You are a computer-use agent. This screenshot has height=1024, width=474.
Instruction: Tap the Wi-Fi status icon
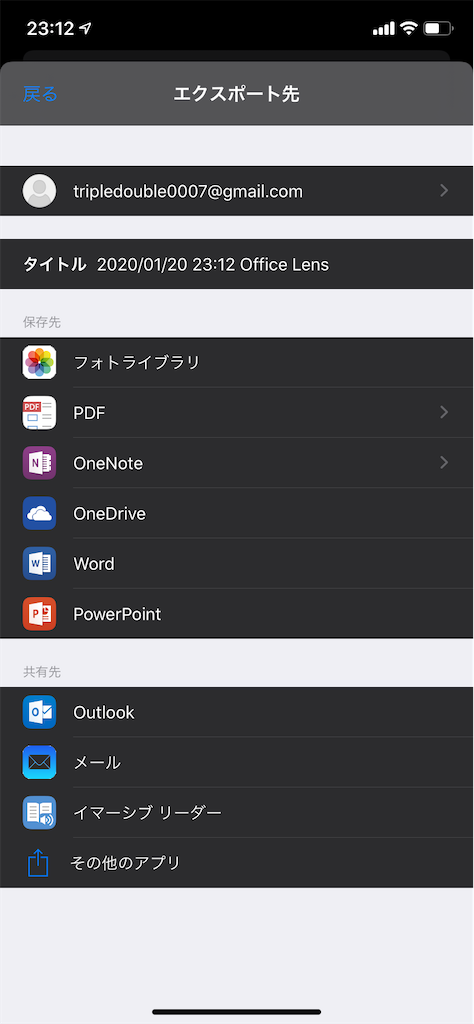(x=409, y=28)
